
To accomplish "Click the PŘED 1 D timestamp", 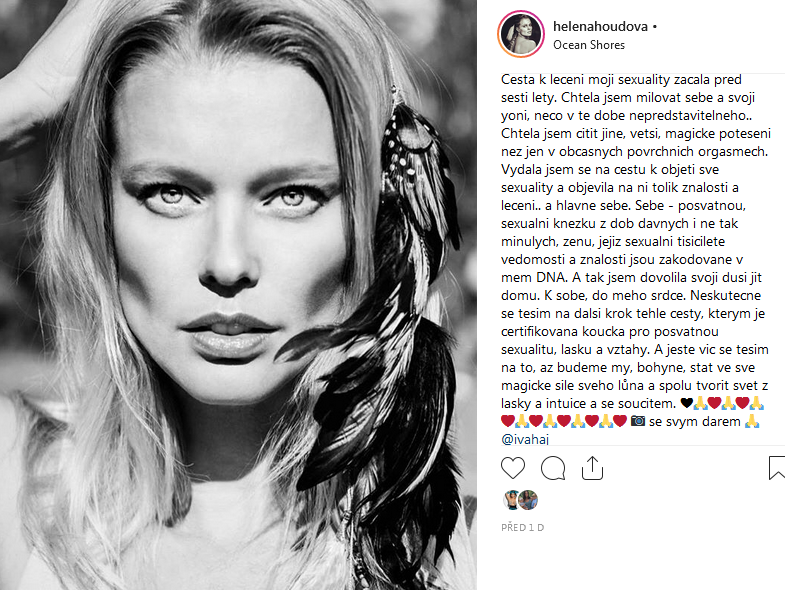I will tap(523, 527).
